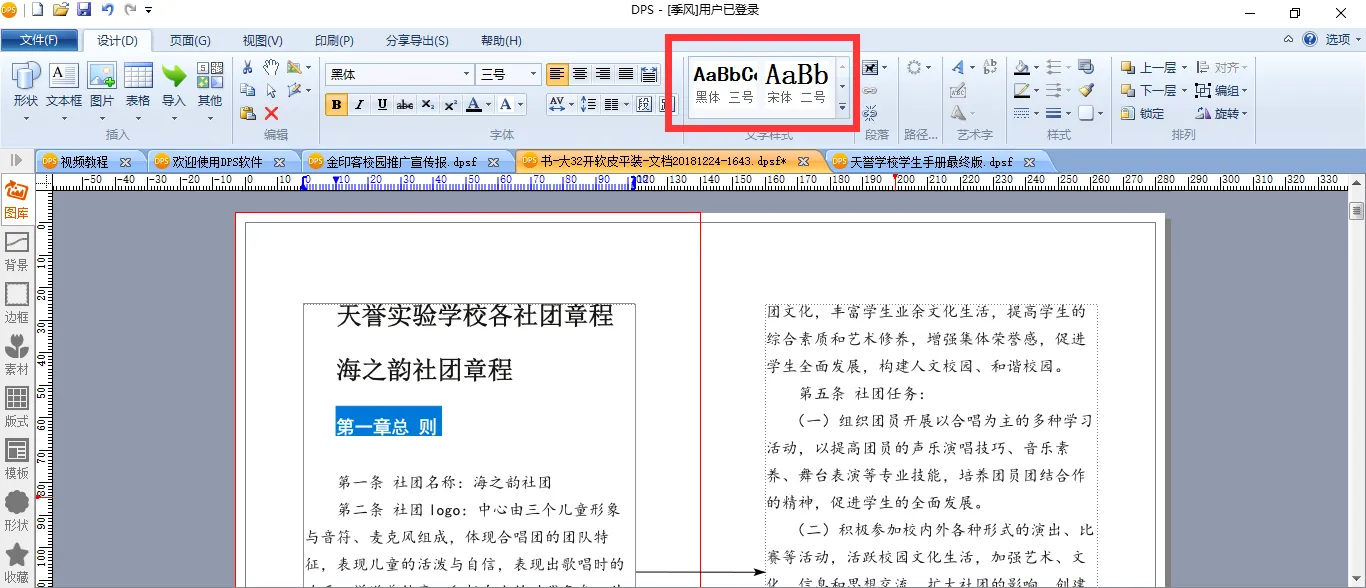Viewport: 1366px width, 588px height.
Task: Click the format painter brush icon
Action: tap(1086, 91)
